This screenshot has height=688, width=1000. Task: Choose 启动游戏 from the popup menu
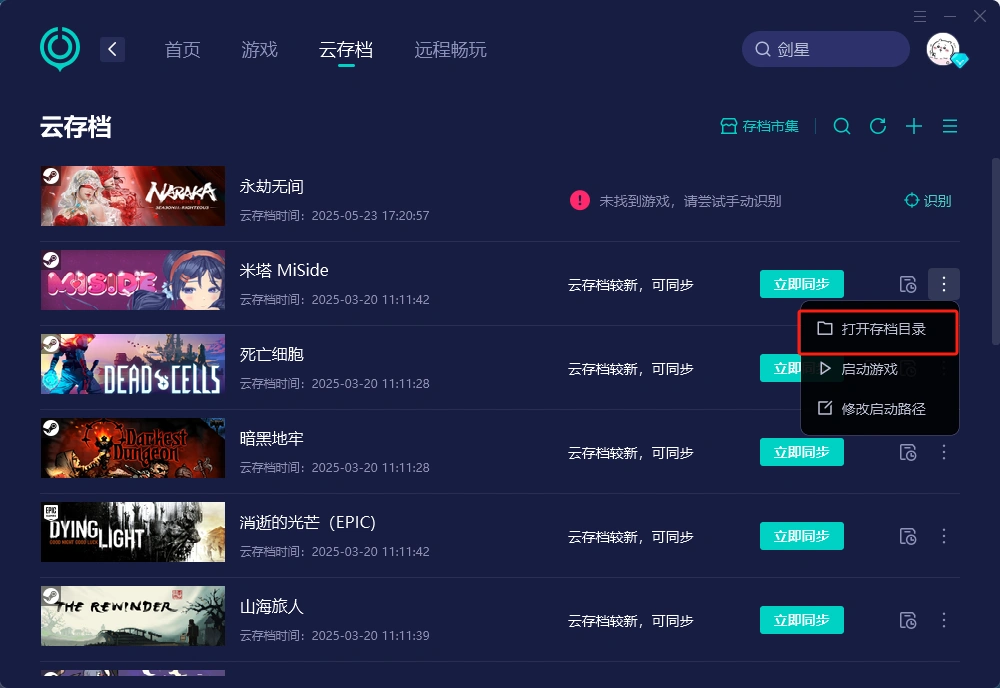click(879, 369)
